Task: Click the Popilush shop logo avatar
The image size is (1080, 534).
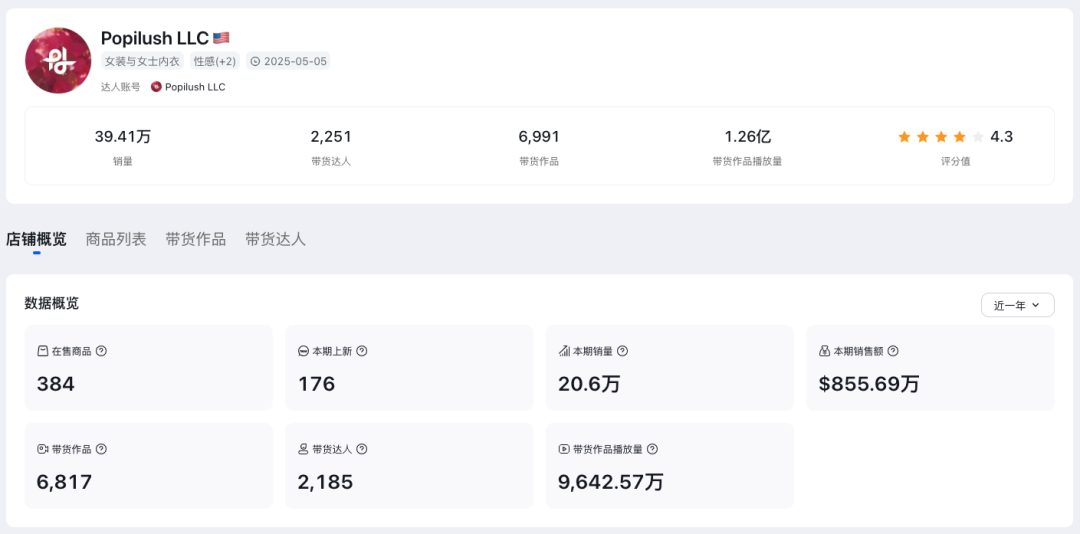Action: (x=58, y=61)
